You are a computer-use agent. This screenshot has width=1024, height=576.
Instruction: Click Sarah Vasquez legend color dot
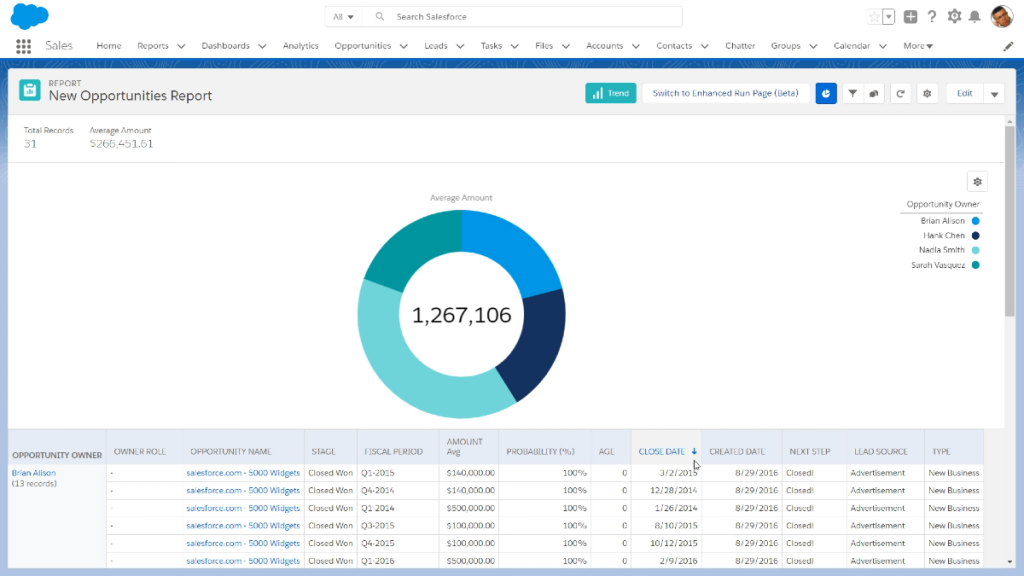pos(976,265)
